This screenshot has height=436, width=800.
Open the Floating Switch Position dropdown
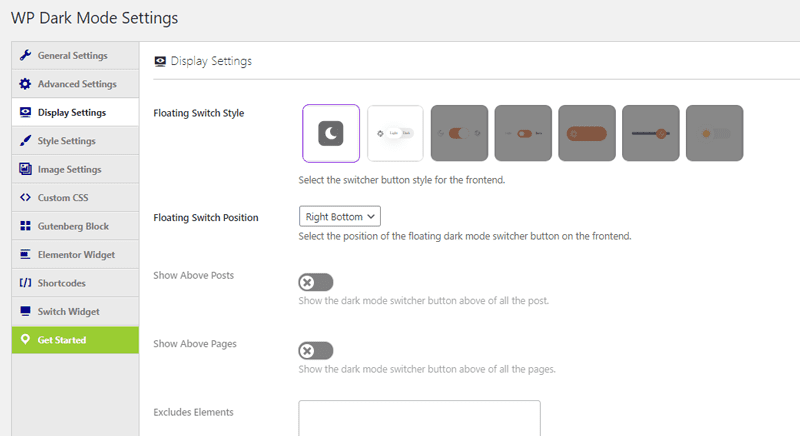point(340,216)
